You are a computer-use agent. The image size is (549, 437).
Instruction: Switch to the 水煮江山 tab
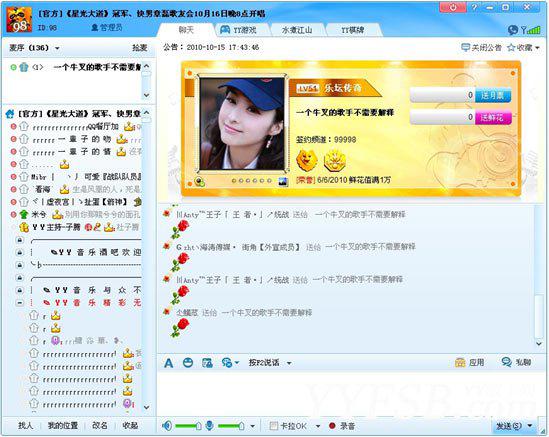point(297,30)
